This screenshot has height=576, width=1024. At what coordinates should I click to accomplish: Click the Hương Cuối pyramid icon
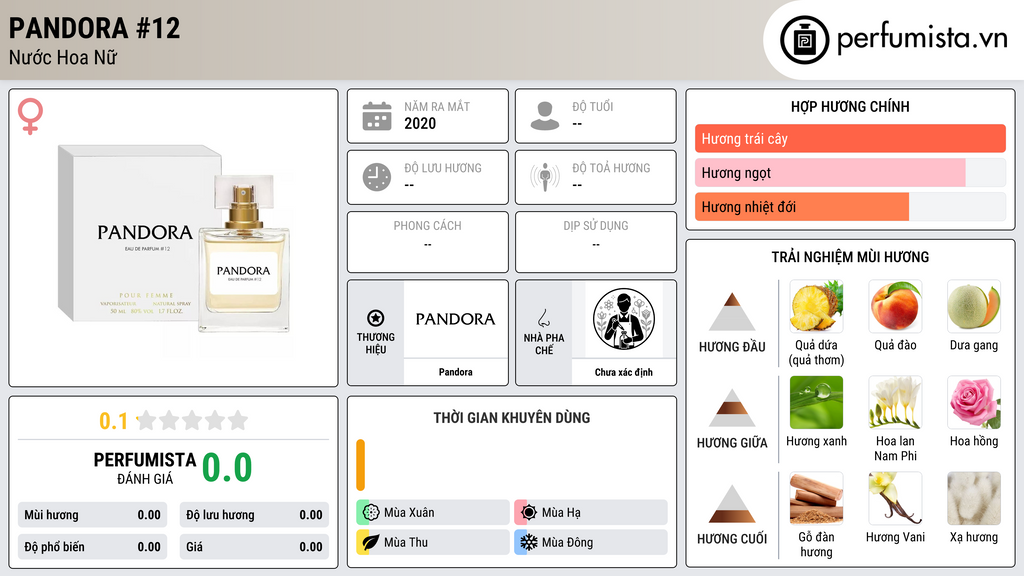pos(732,504)
